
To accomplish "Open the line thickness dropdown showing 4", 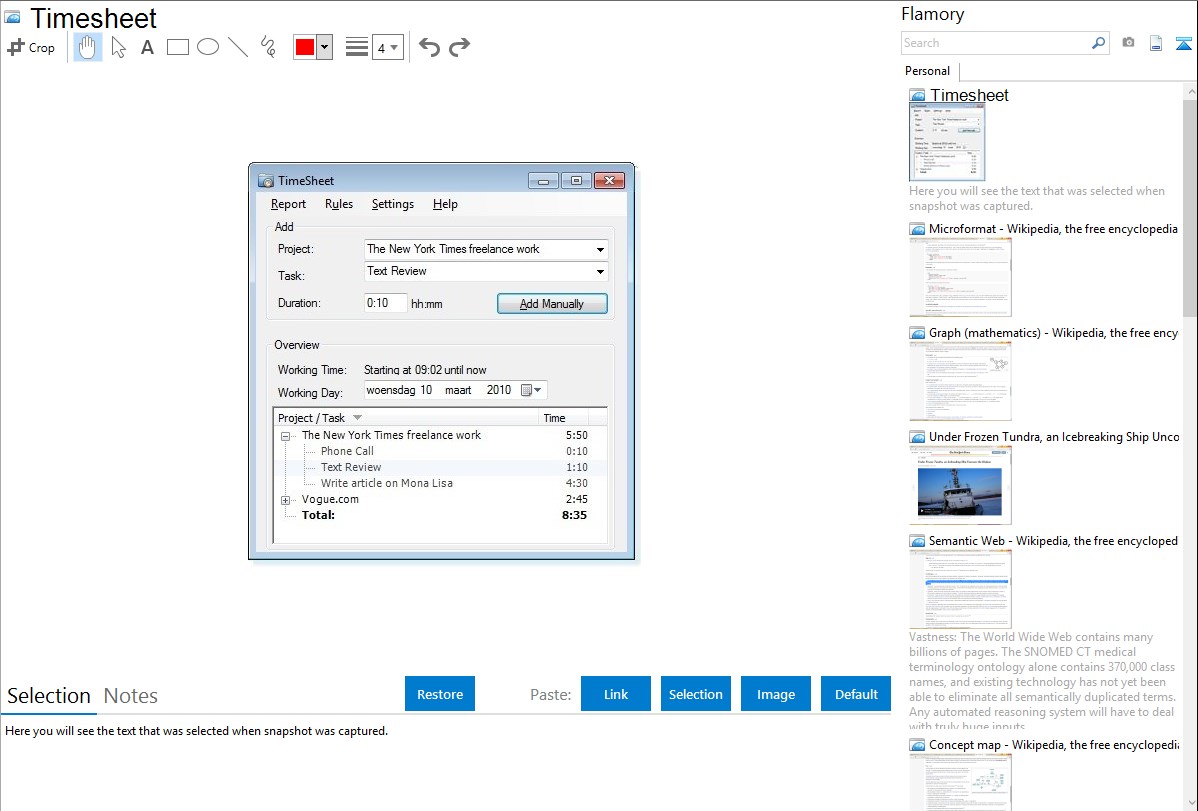I will point(387,47).
